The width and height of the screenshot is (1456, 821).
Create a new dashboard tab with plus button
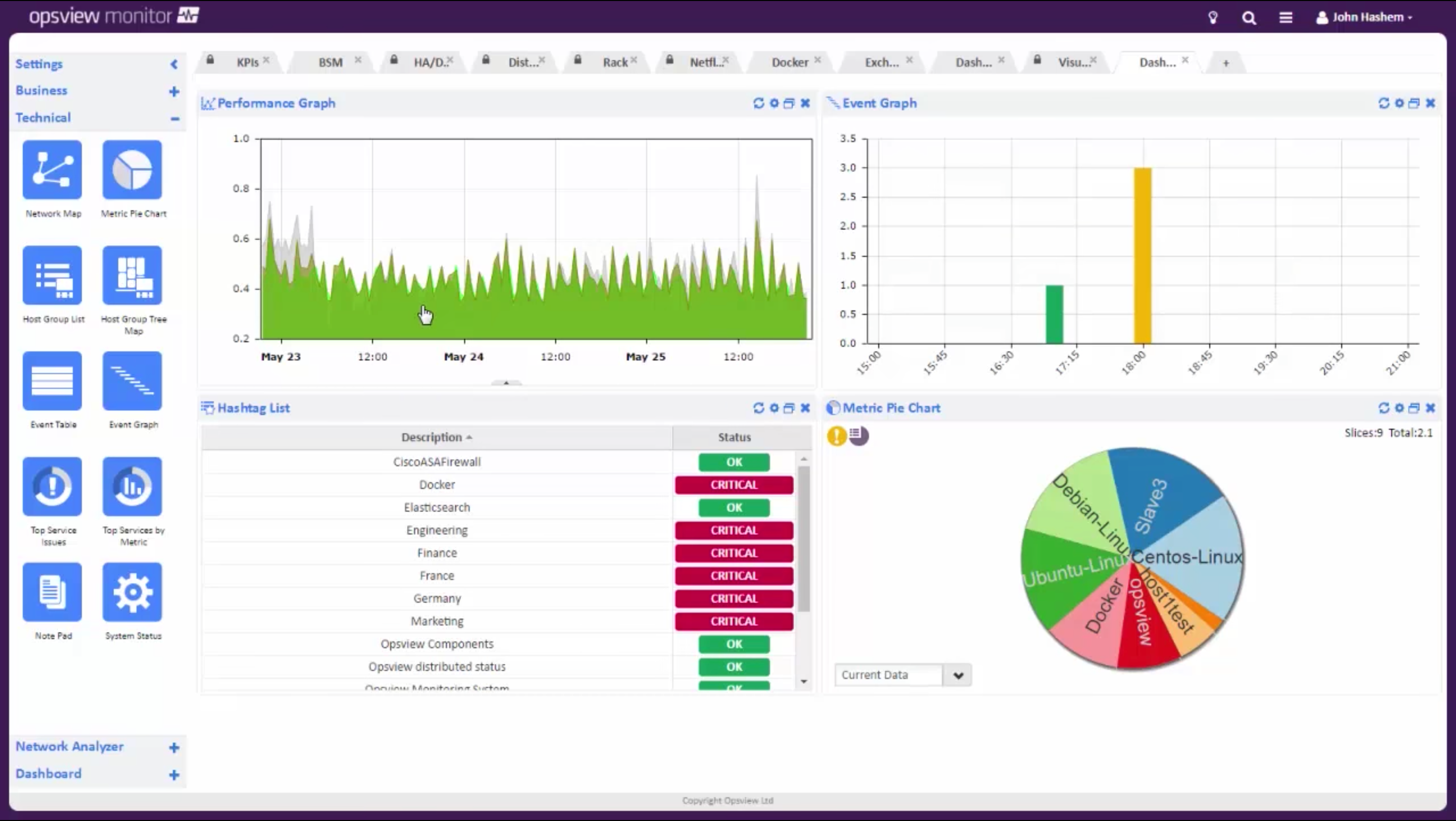(1225, 63)
